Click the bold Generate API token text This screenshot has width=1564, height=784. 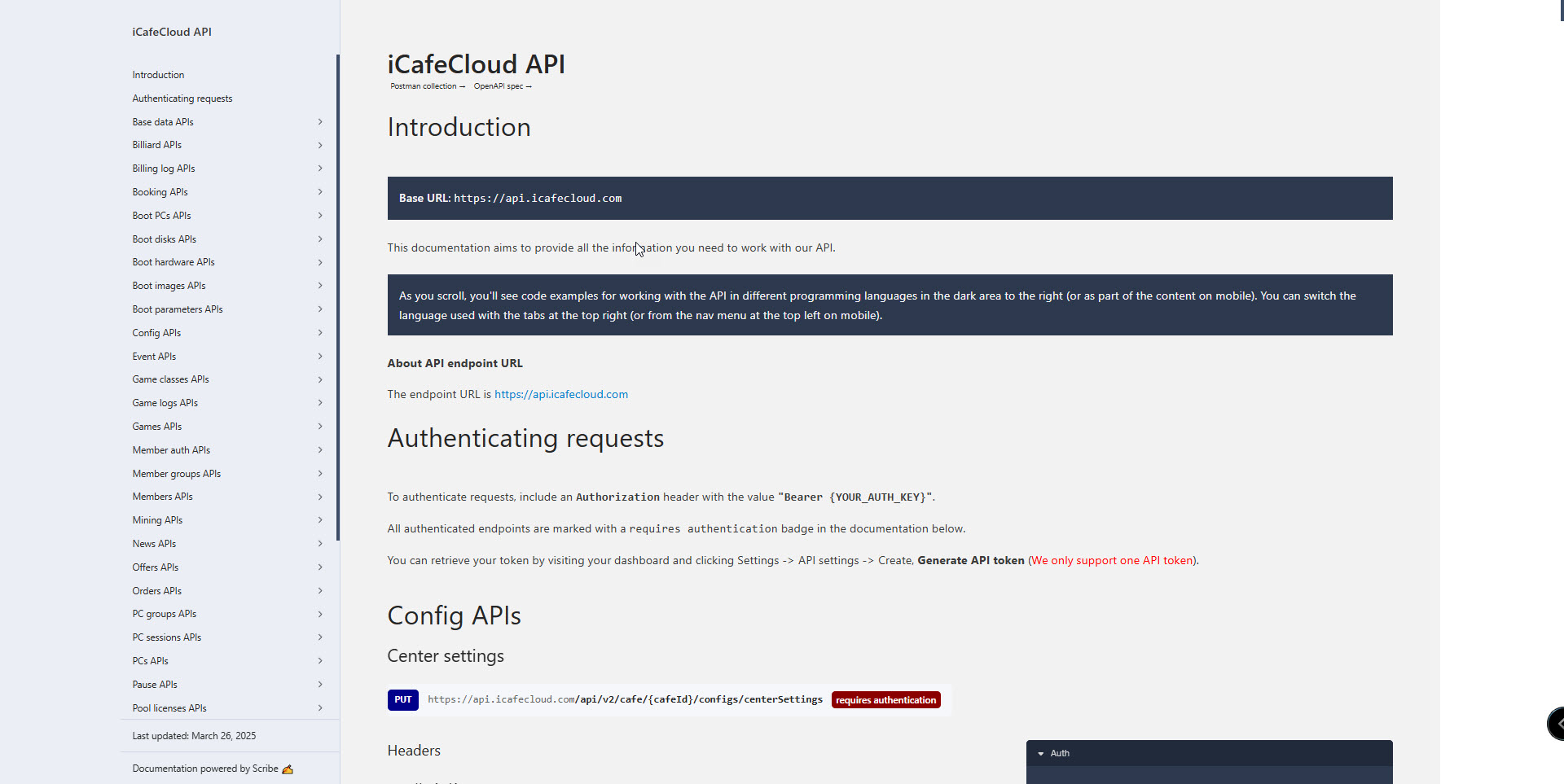[x=971, y=561]
